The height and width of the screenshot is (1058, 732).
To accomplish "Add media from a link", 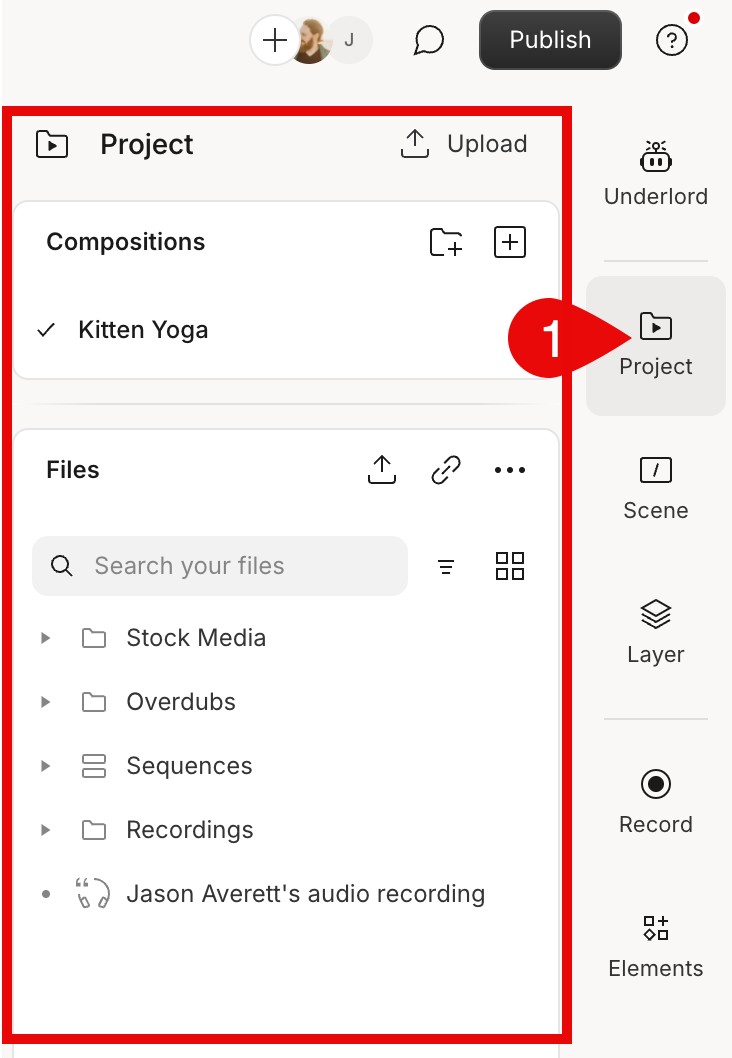I will [x=446, y=469].
